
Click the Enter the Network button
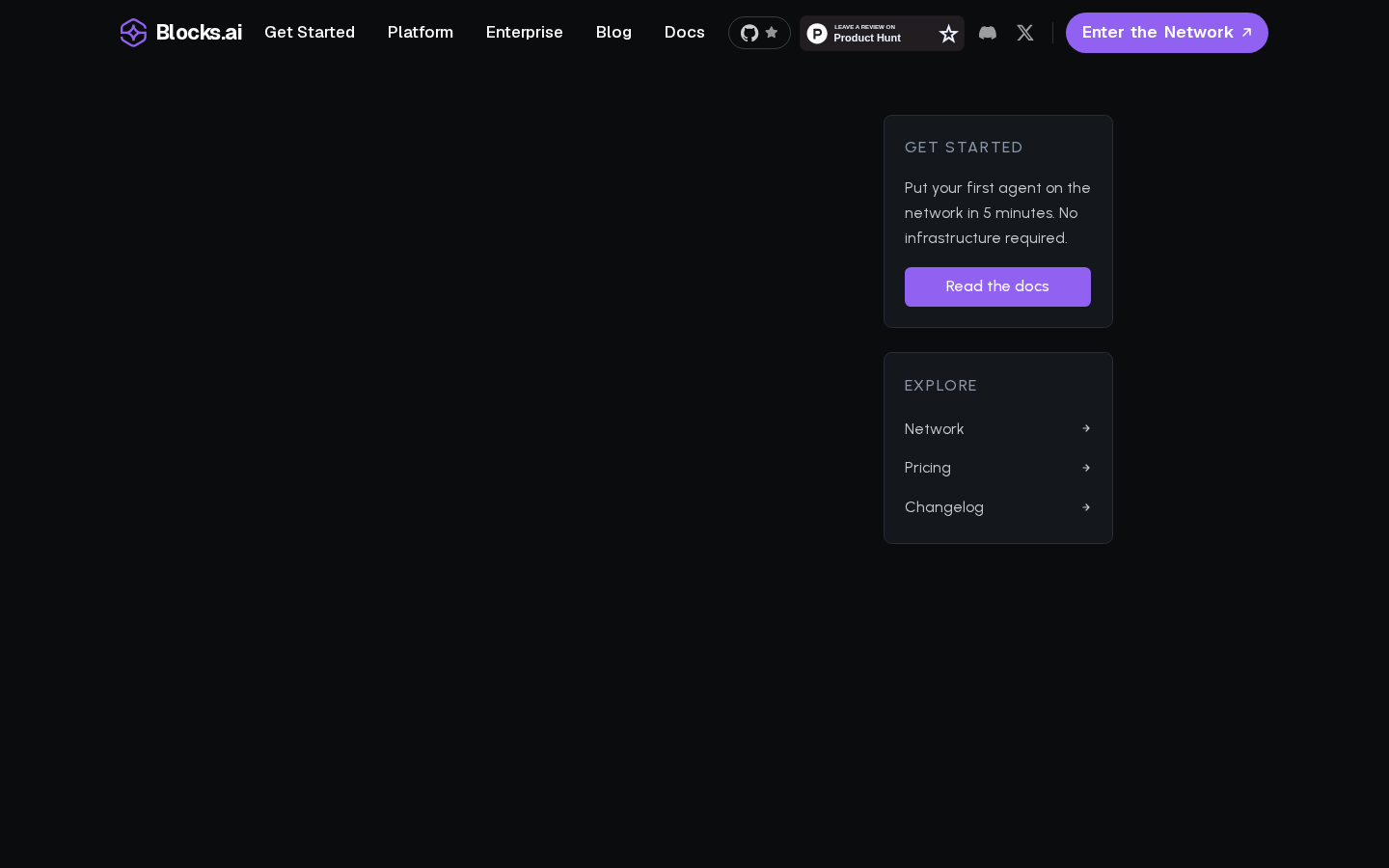[1167, 33]
